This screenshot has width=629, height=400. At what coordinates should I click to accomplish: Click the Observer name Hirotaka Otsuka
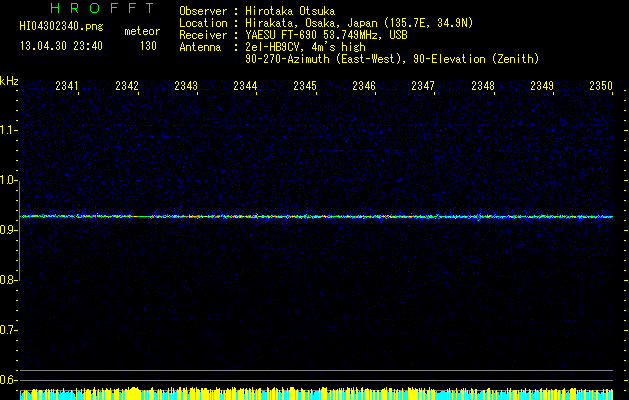pos(290,11)
